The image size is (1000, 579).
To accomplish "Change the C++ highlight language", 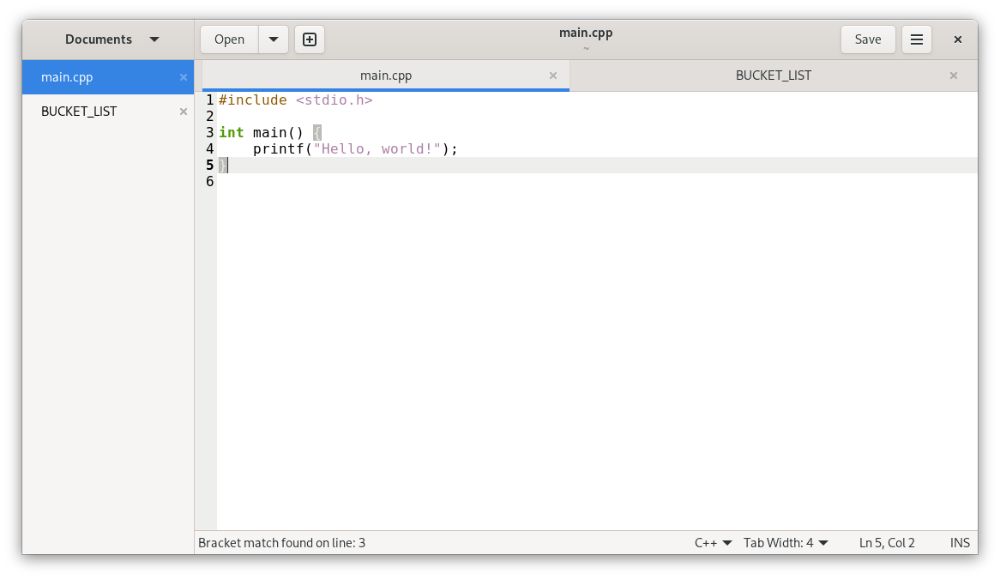I will pyautogui.click(x=712, y=543).
